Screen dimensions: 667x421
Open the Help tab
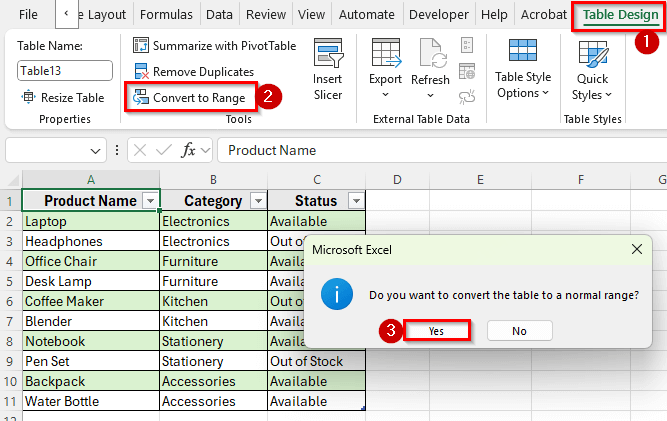(494, 15)
